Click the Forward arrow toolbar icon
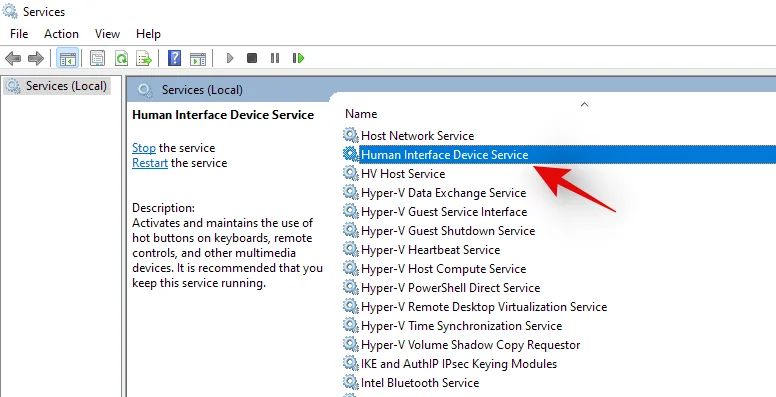Screen dimensions: 776x397 (x=36, y=58)
